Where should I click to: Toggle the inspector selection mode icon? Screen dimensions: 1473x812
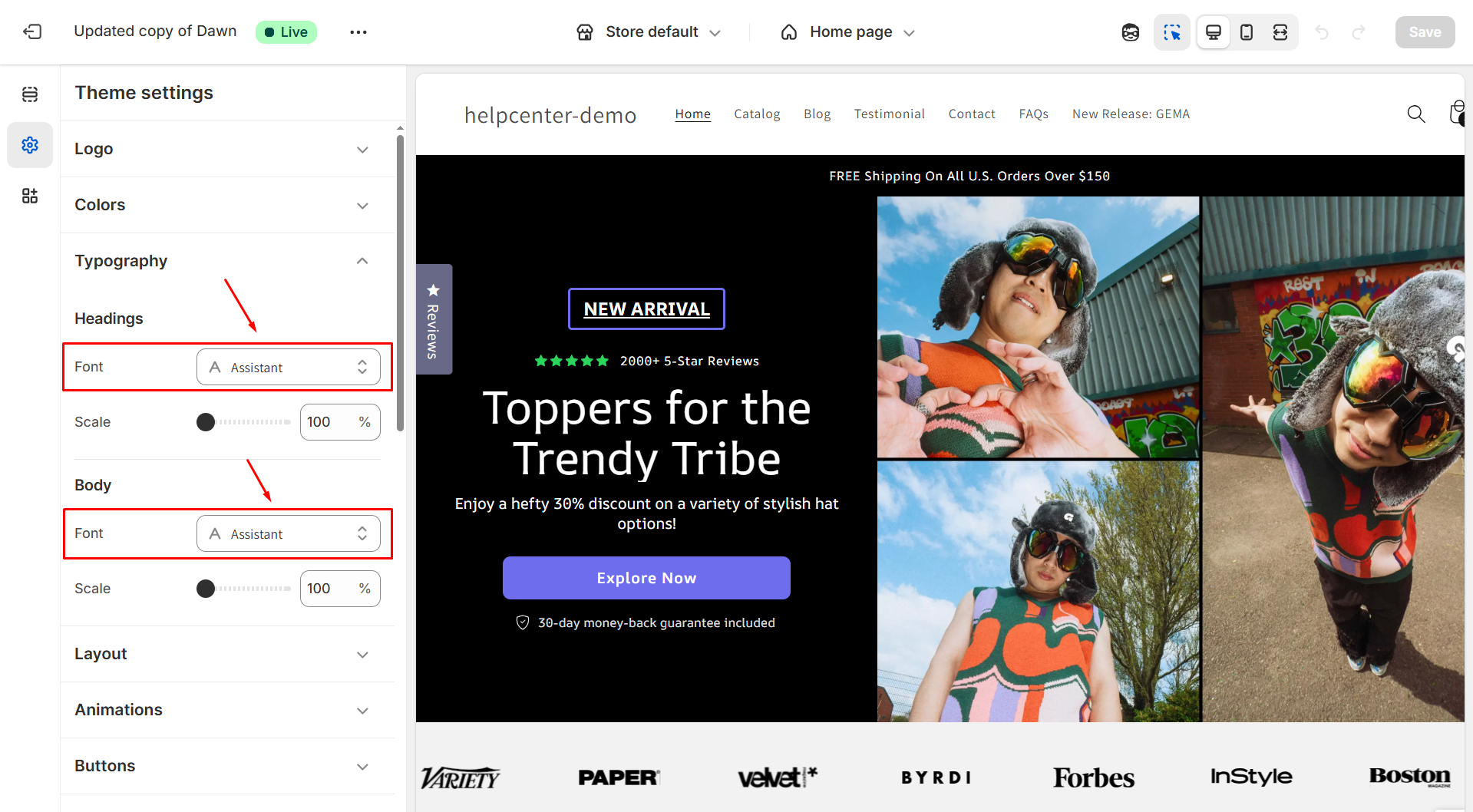[1171, 32]
